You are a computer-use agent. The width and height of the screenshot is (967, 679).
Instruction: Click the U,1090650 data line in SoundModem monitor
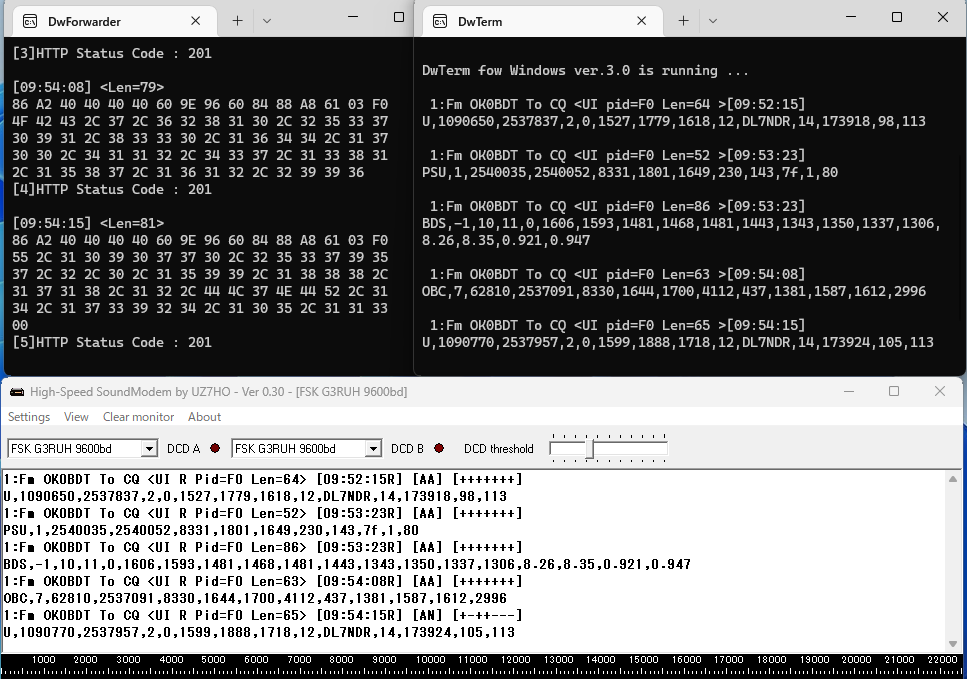coord(255,496)
